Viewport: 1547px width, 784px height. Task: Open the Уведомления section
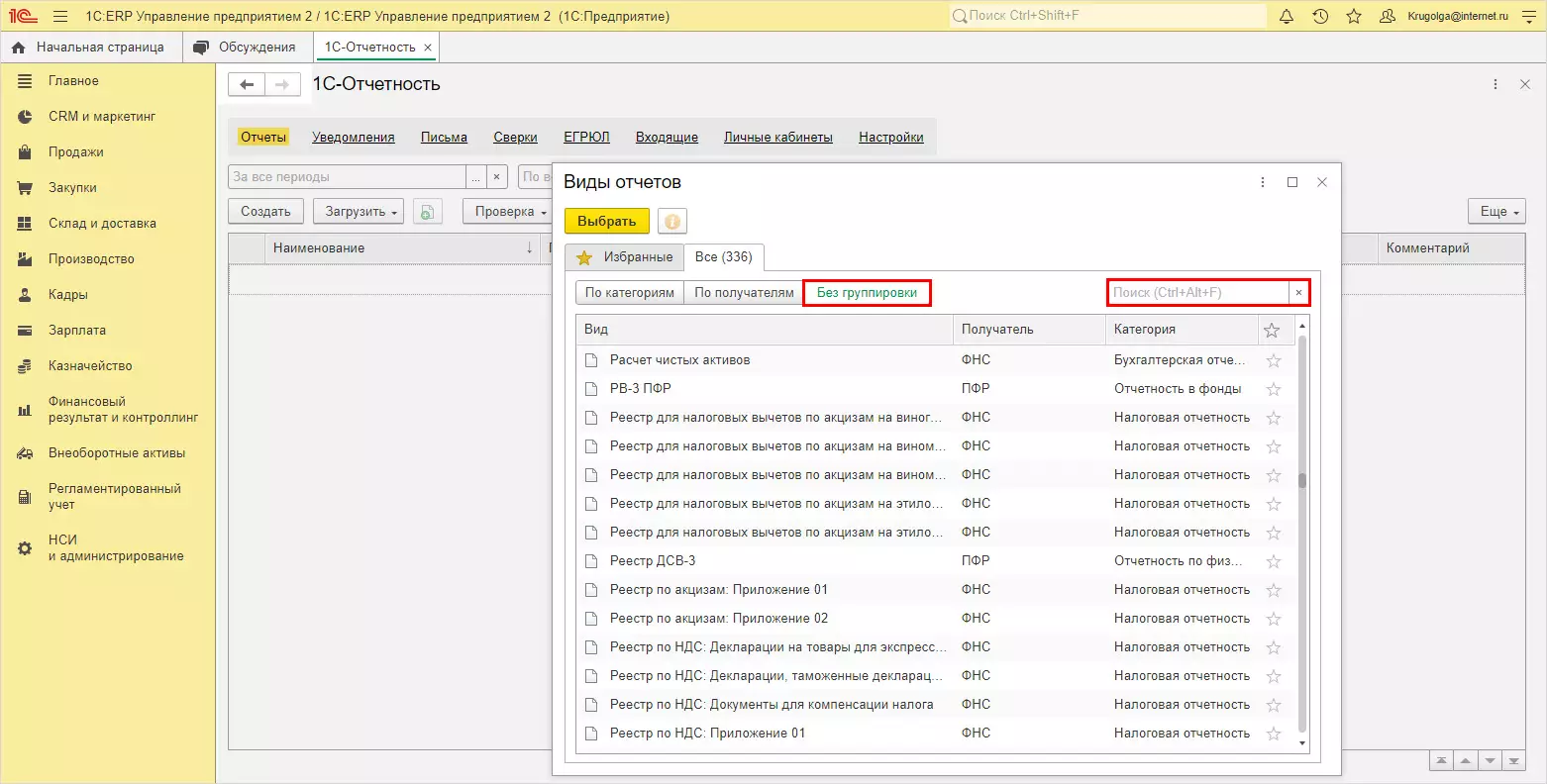click(x=353, y=138)
